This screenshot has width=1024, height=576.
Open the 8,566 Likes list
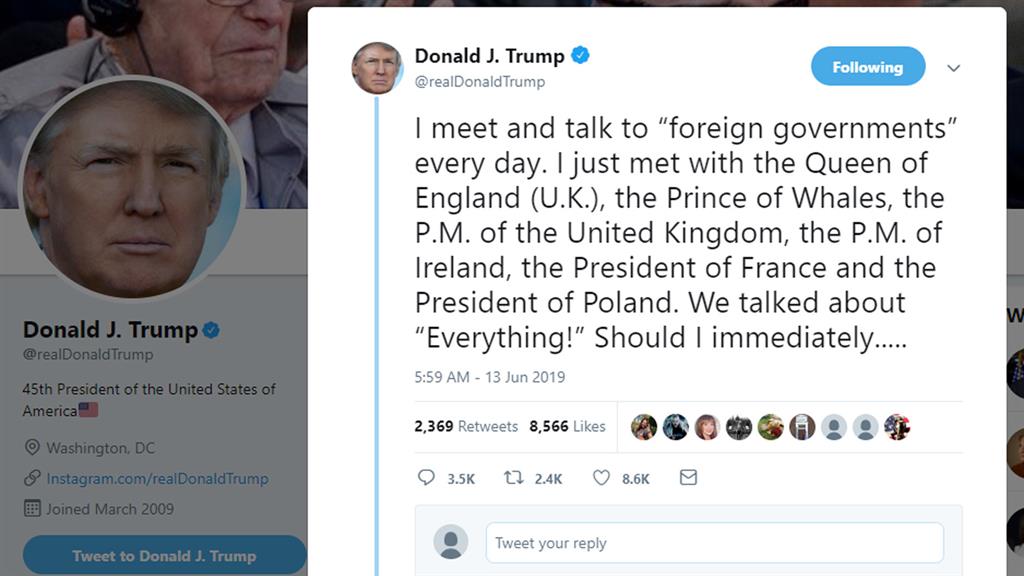(567, 426)
